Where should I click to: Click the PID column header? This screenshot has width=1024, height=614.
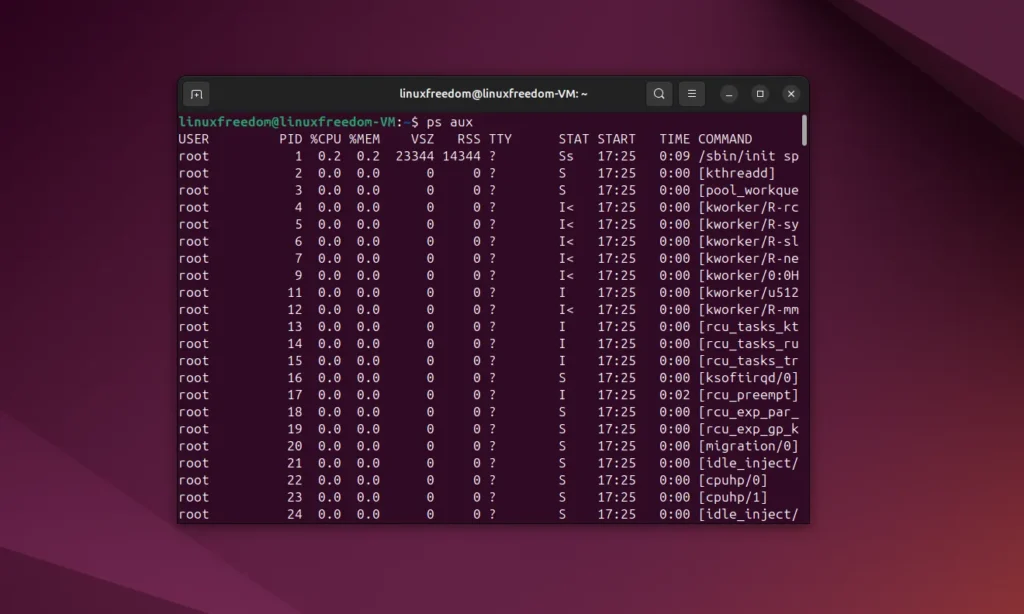point(291,139)
